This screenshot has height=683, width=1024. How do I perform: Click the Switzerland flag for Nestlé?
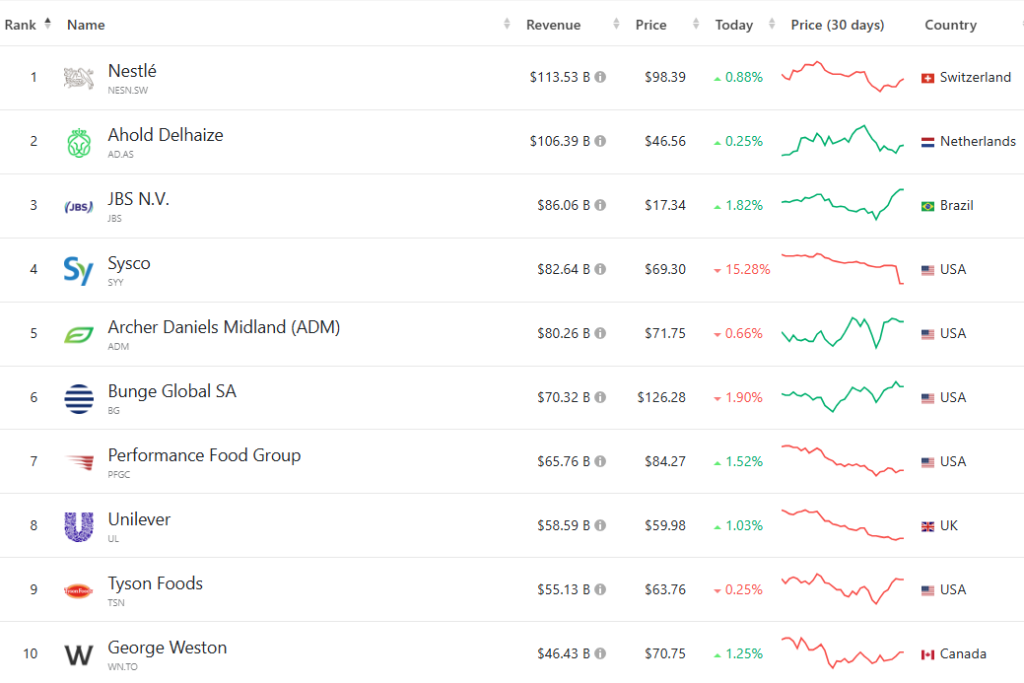[x=927, y=78]
